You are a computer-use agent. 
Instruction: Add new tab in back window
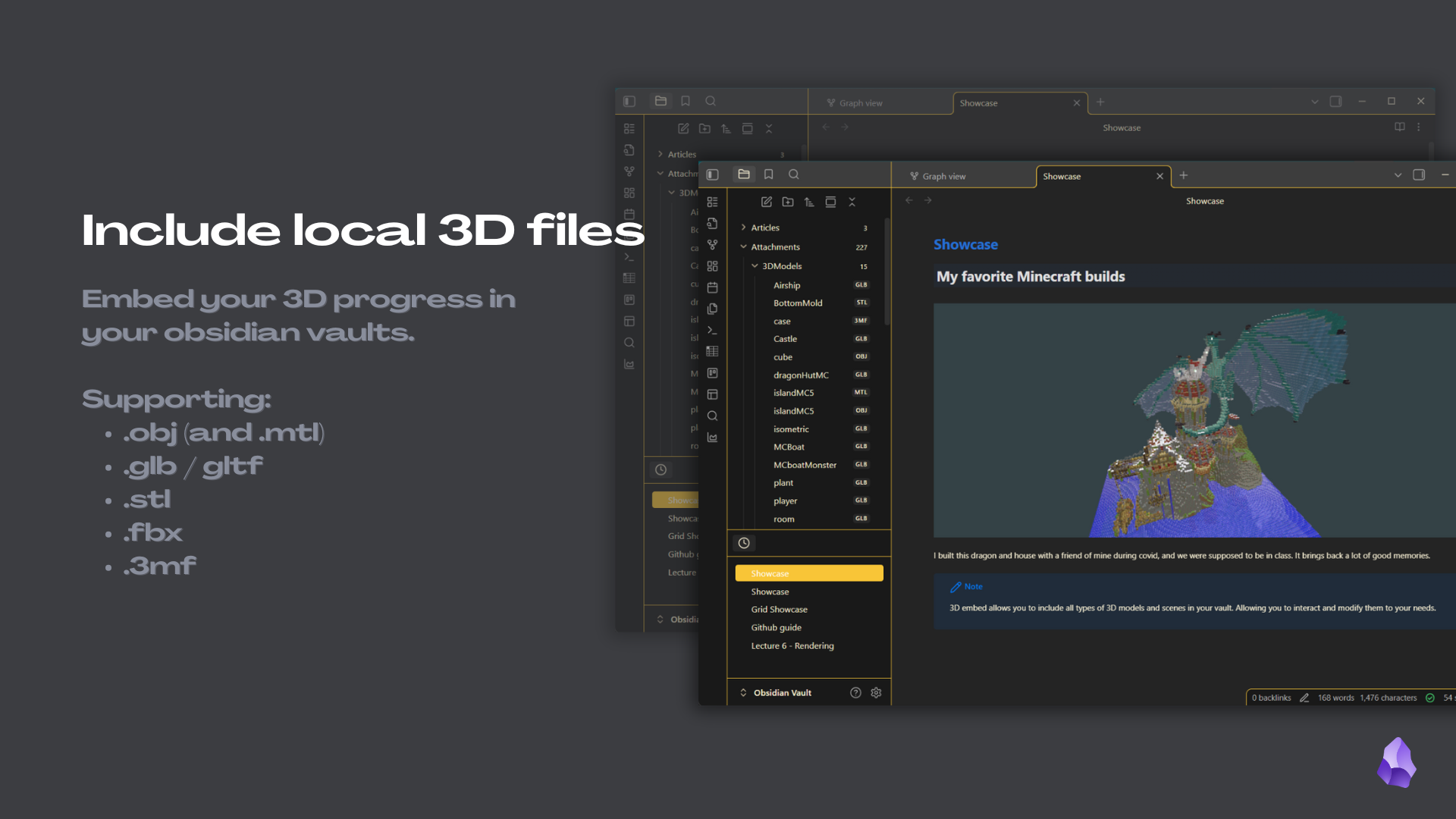click(1100, 102)
